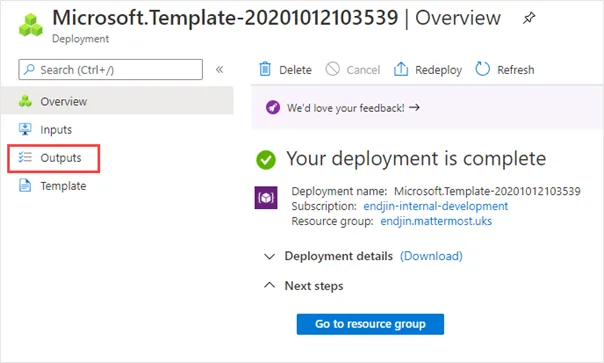Focus the Search (Ctrl+/) input field
This screenshot has height=363, width=604.
(111, 69)
